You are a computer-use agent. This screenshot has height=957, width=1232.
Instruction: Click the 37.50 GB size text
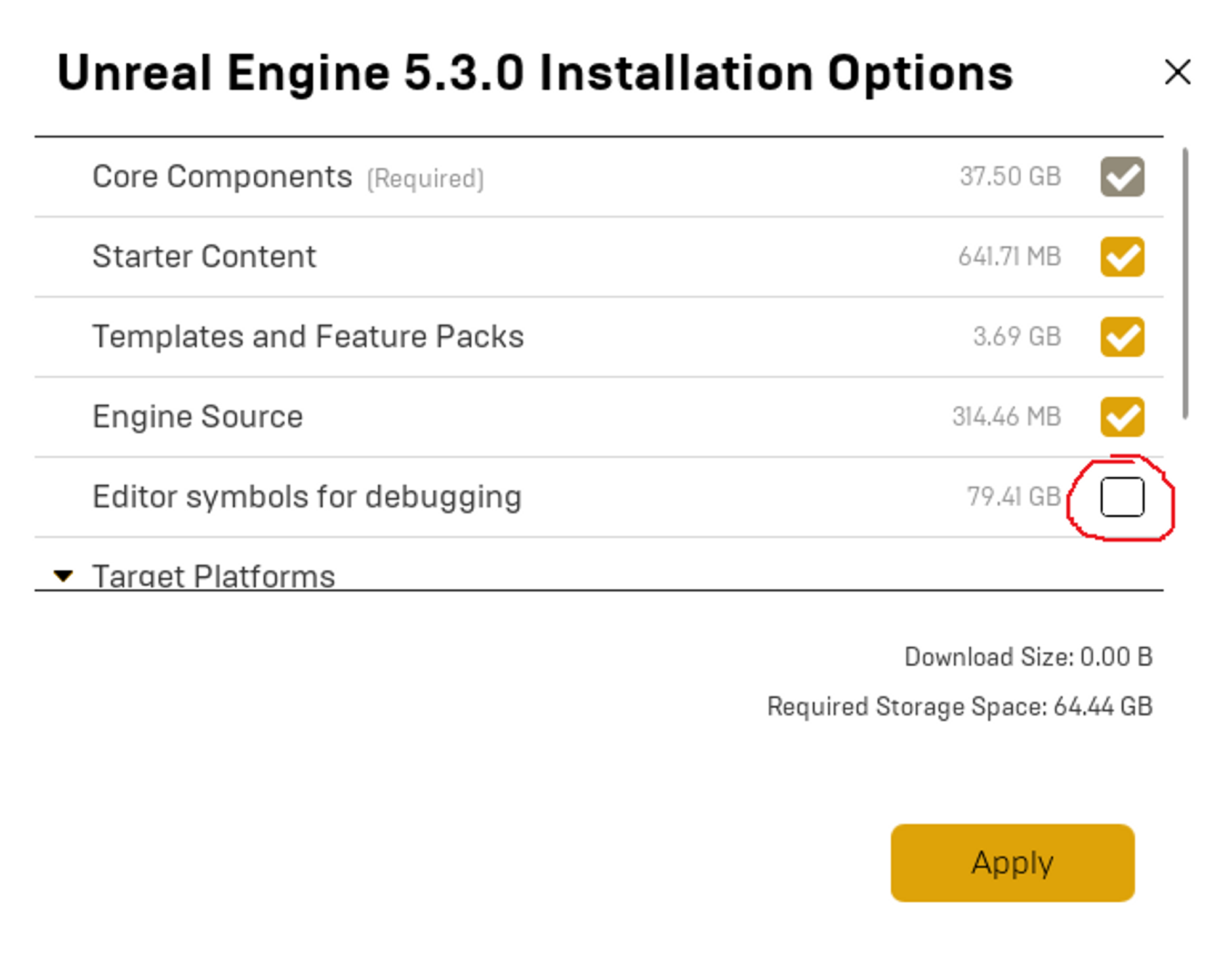[1010, 177]
